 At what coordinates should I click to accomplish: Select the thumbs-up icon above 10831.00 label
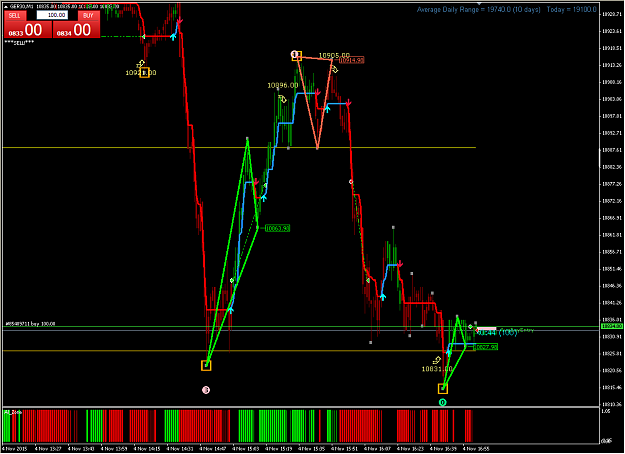click(x=437, y=360)
